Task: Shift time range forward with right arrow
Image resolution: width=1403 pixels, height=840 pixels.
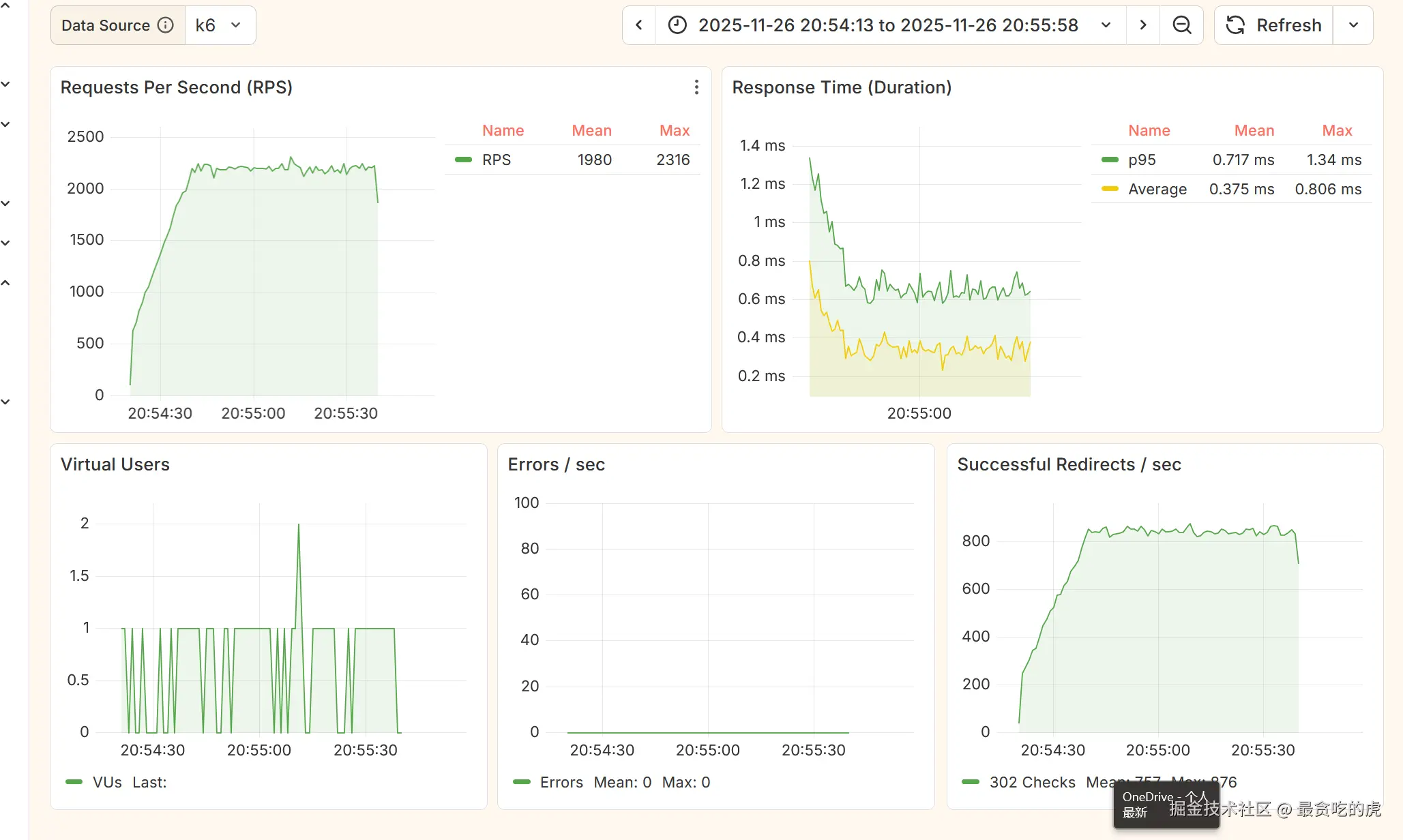Action: coord(1143,25)
